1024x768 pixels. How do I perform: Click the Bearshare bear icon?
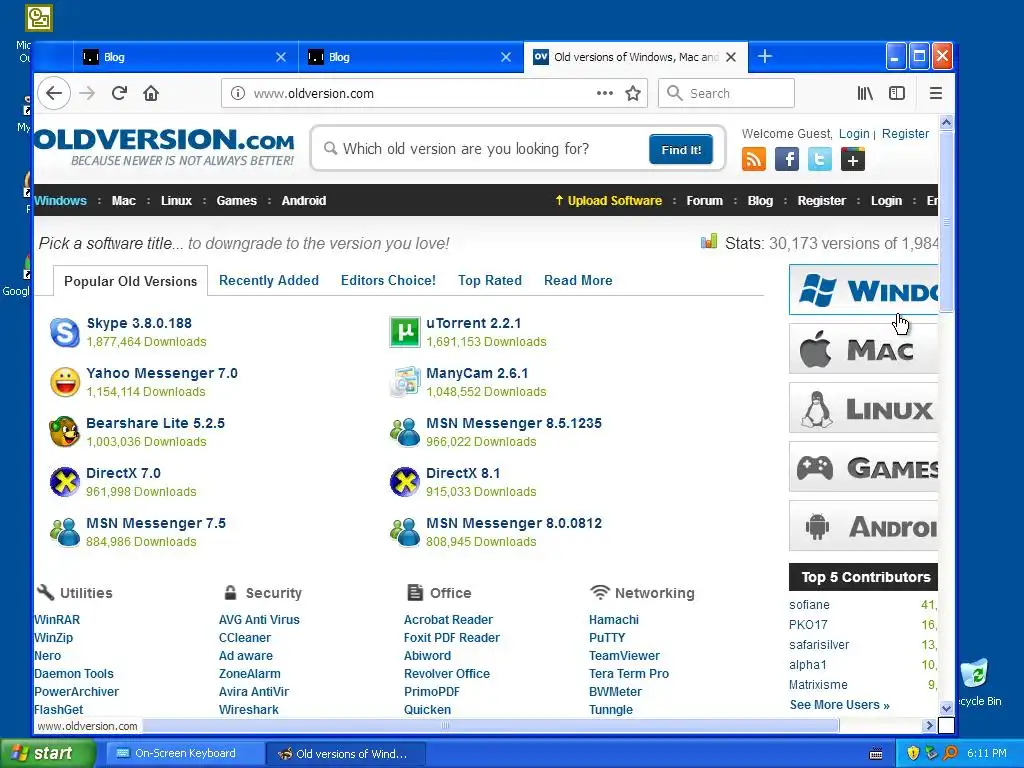point(65,432)
